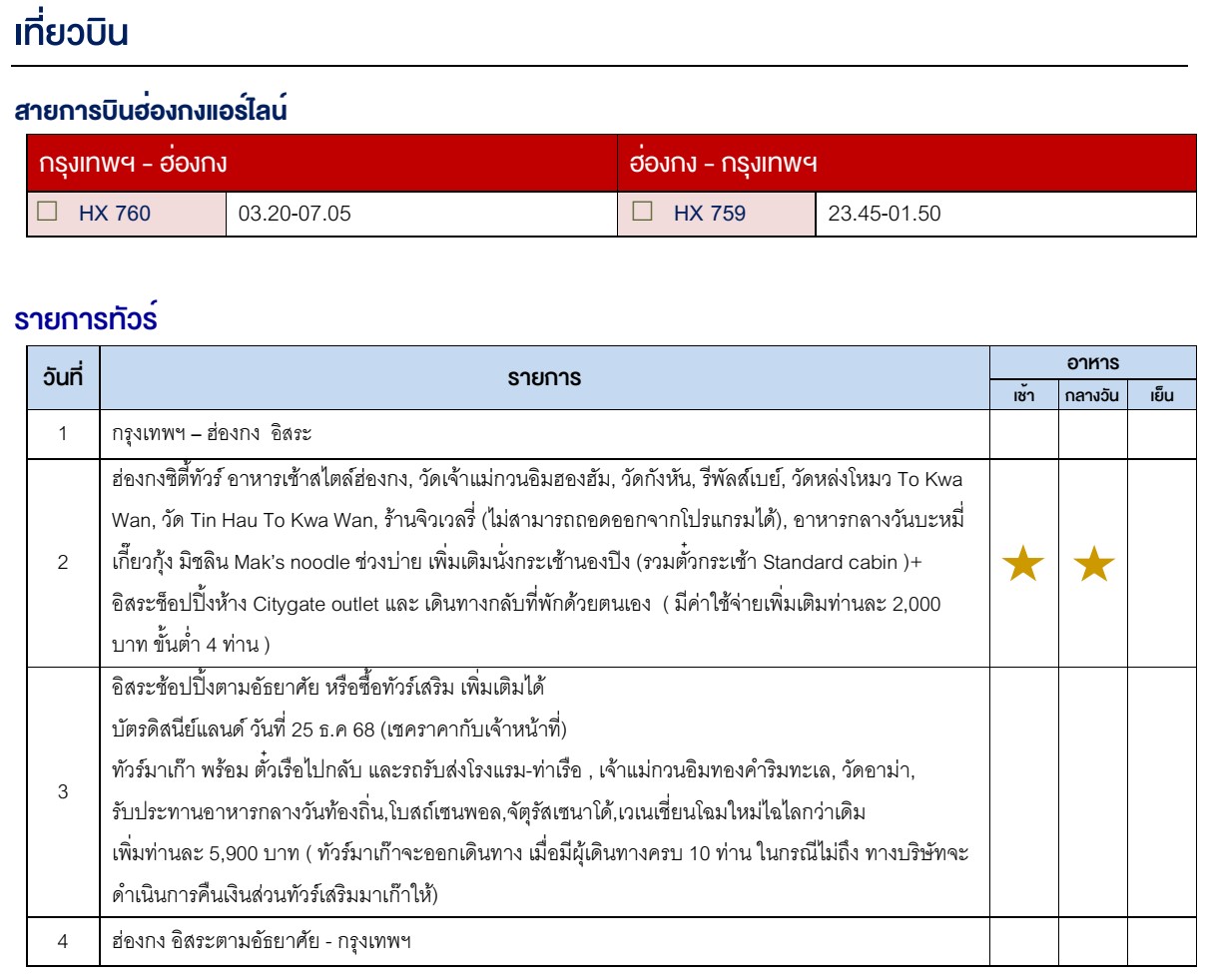Screen dimensions: 1207x980
Task: Click the lunch star on day 2
Action: tap(1093, 566)
